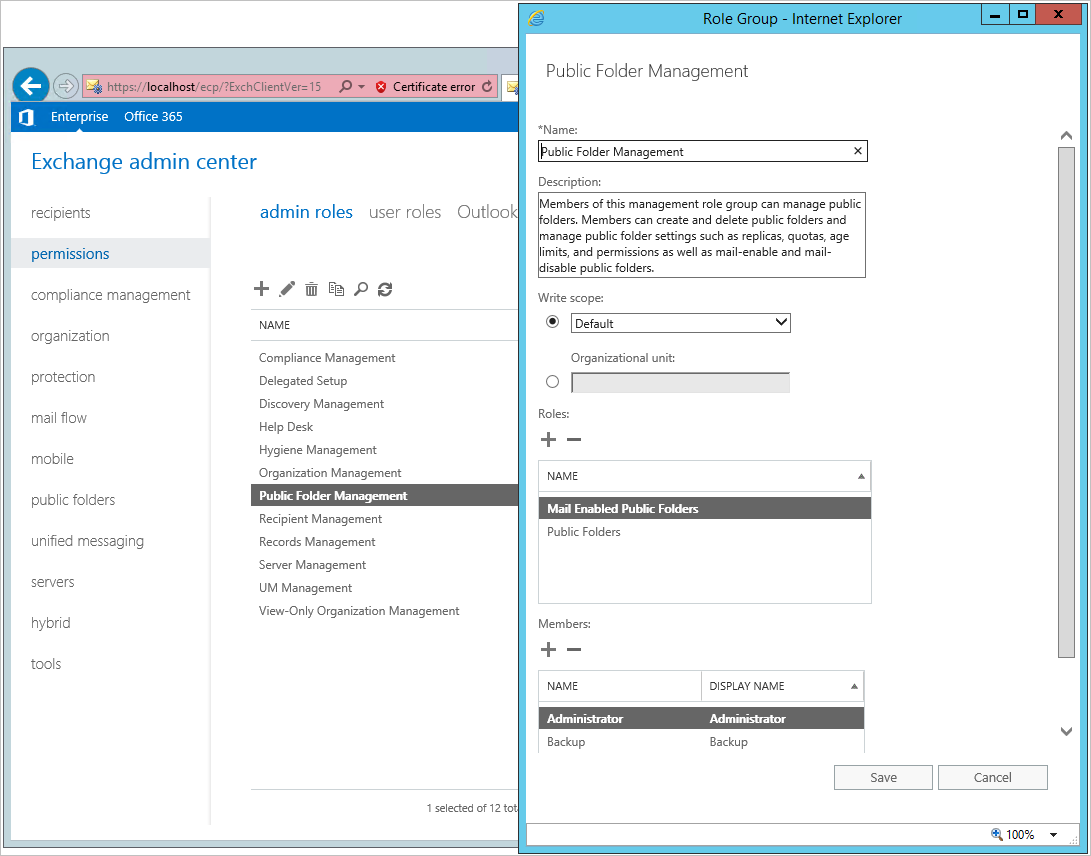
Task: Clear the Name field with X
Action: click(858, 151)
